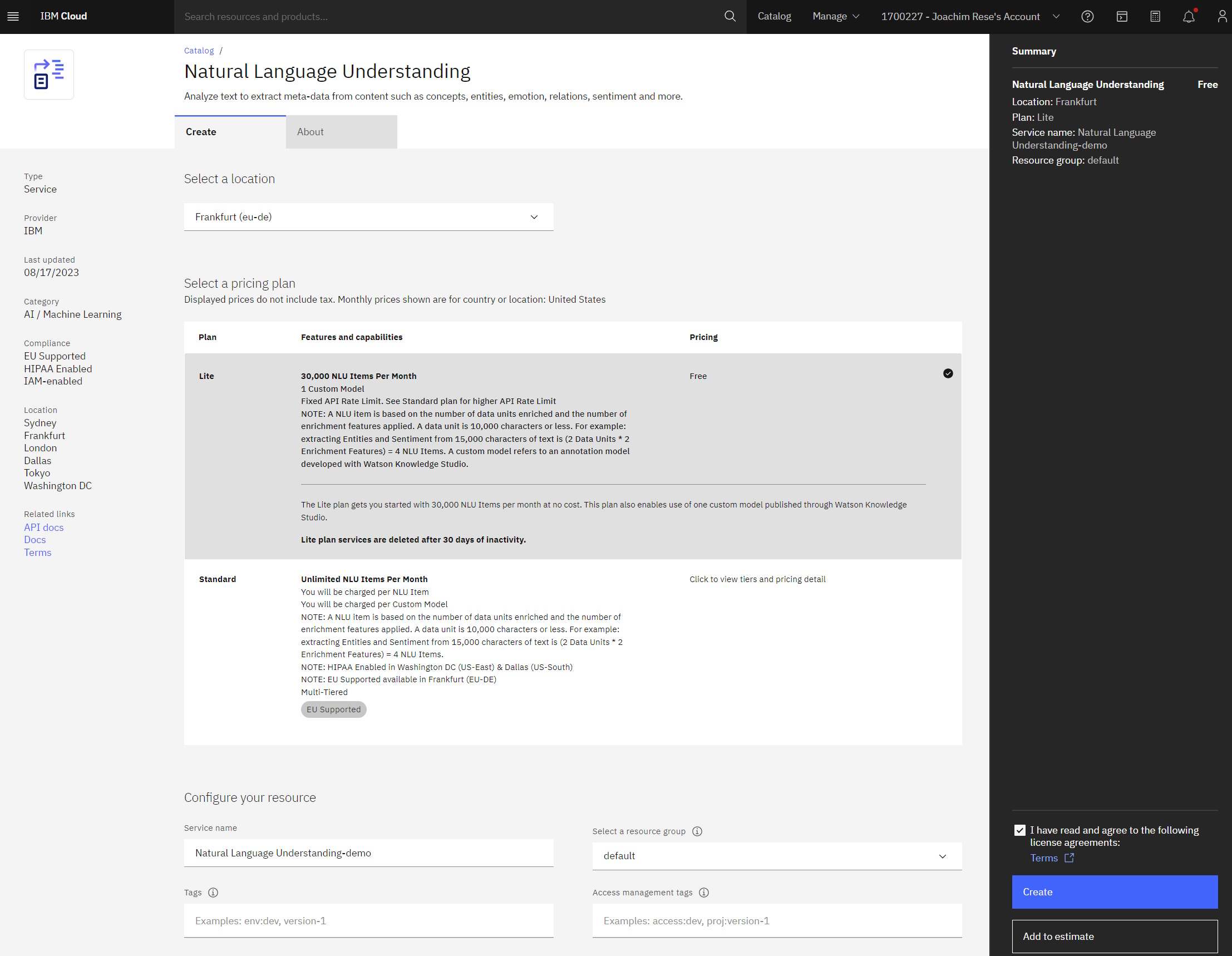Switch to the About tab
This screenshot has height=956, width=1232.
pos(310,131)
